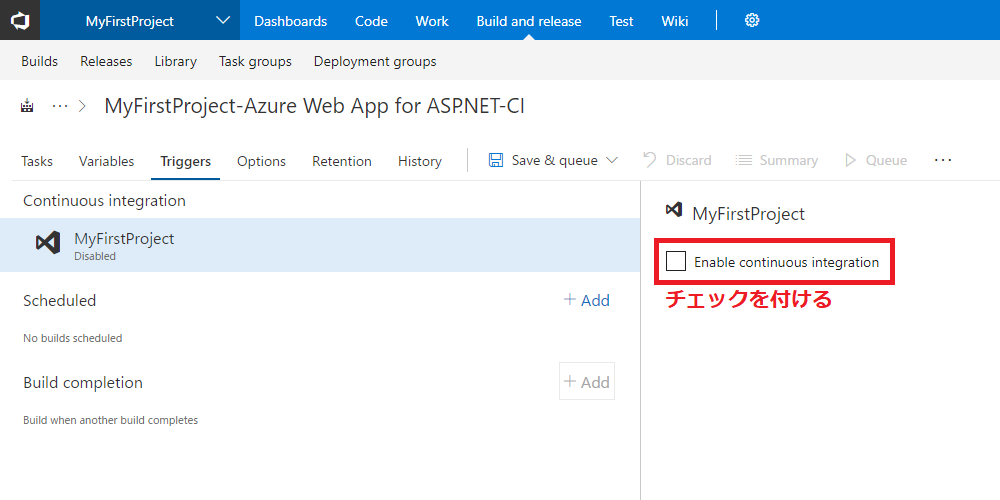Go to Deployment groups sub-page
Image resolution: width=1000 pixels, height=500 pixels.
pyautogui.click(x=375, y=61)
